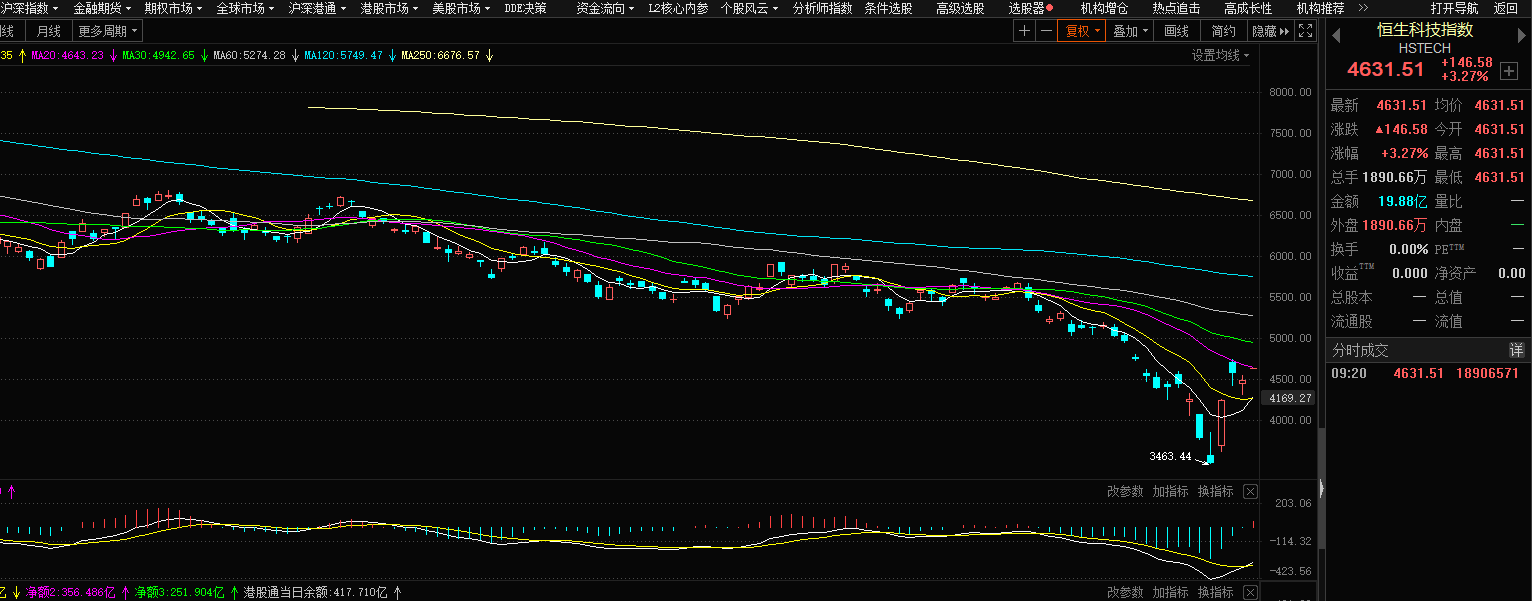Click MA250:6676.57 label text

coord(440,55)
